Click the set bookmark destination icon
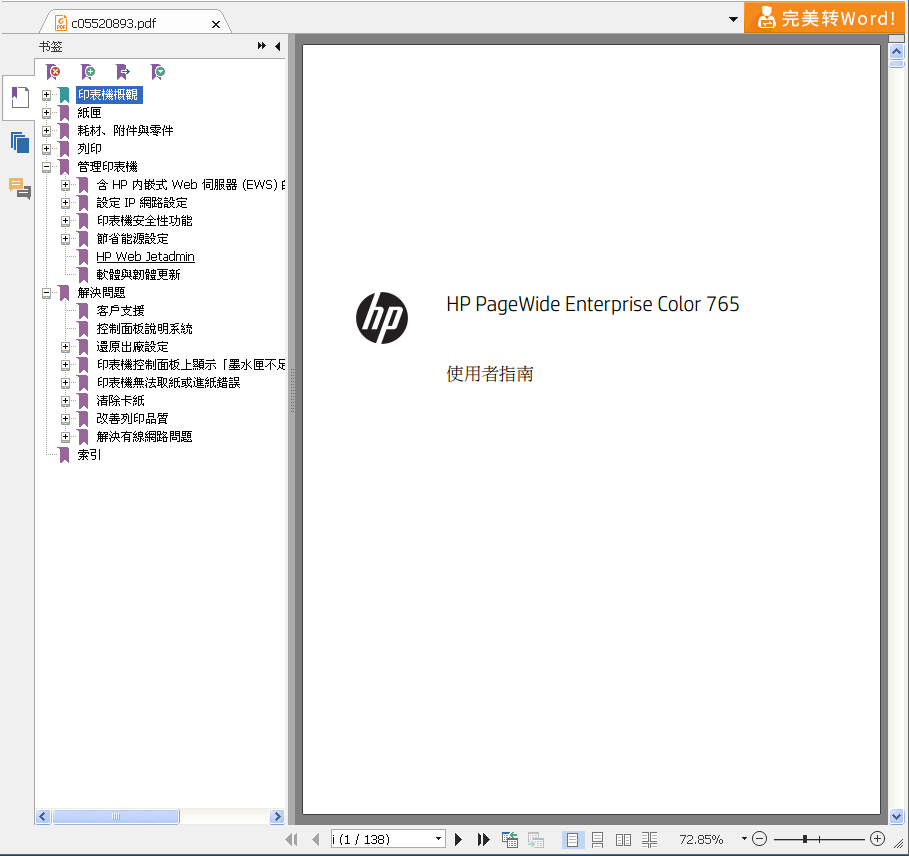The width and height of the screenshot is (909, 856). coord(123,72)
